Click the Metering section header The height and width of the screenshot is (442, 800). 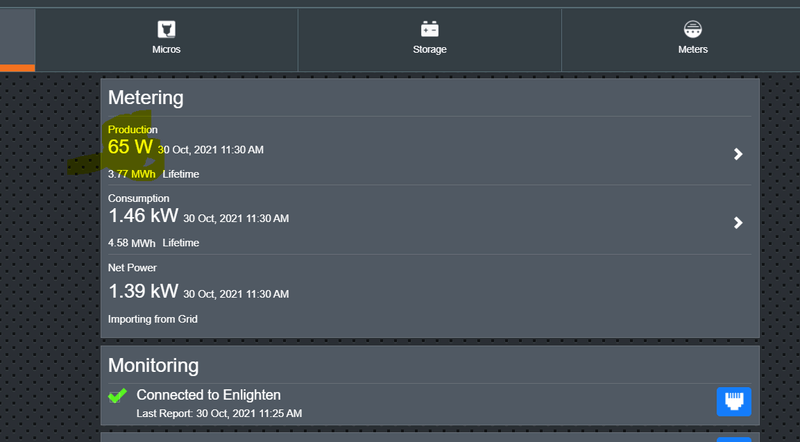146,98
